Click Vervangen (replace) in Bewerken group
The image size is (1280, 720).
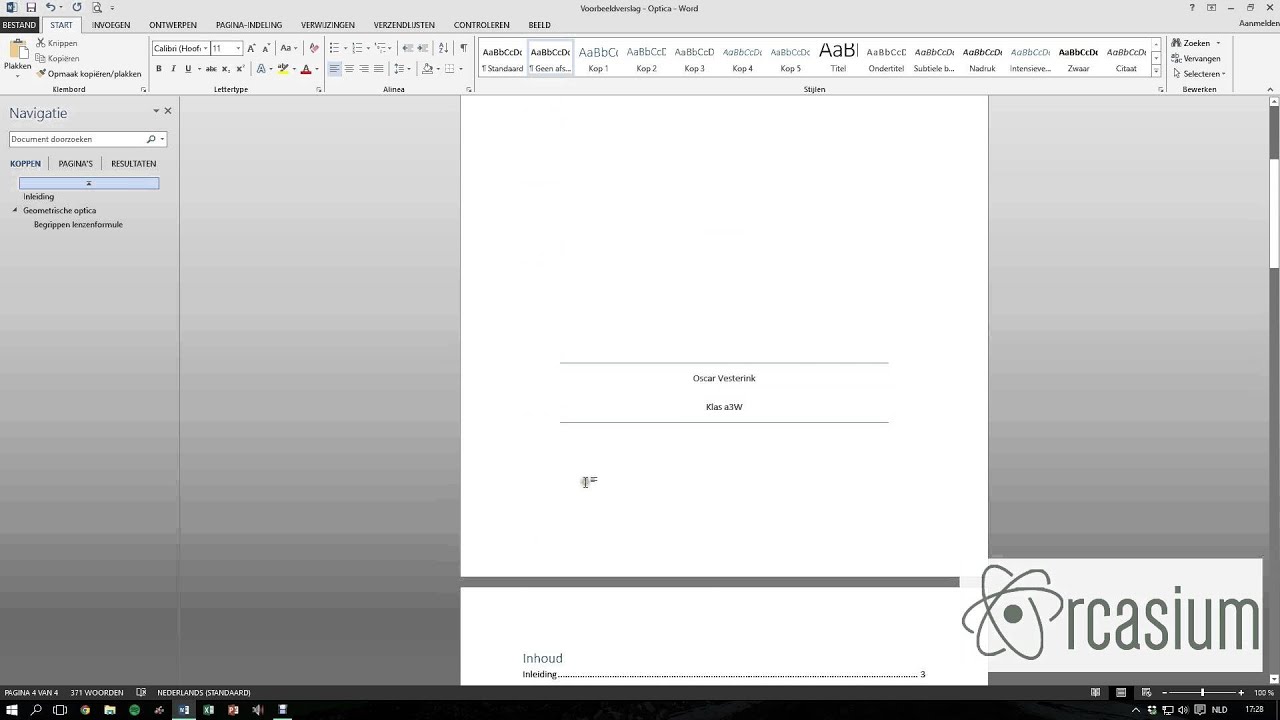click(x=1195, y=59)
